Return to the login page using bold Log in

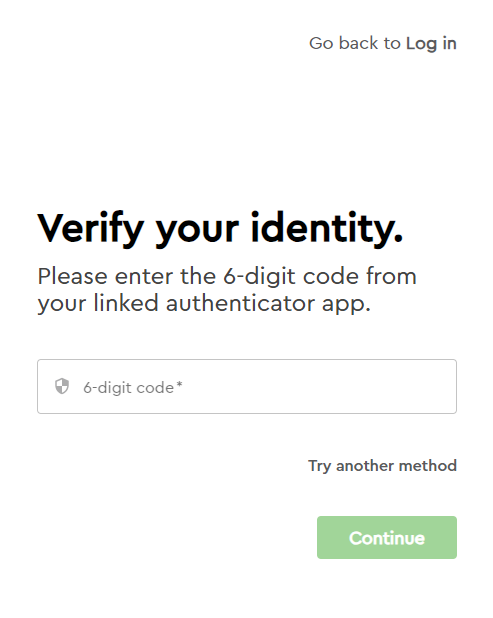point(431,43)
